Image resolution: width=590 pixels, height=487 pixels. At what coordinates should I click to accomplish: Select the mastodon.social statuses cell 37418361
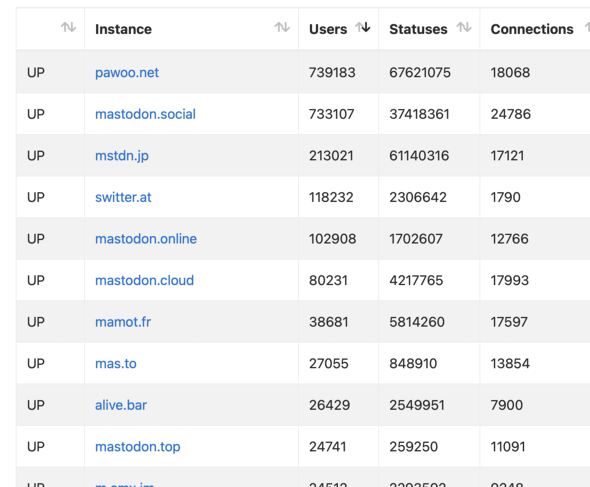tap(429, 114)
